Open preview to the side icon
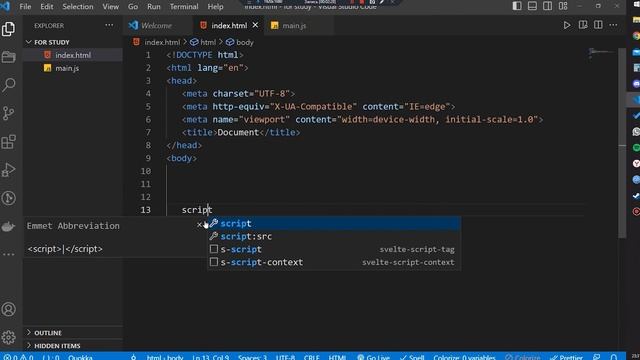 (583, 25)
